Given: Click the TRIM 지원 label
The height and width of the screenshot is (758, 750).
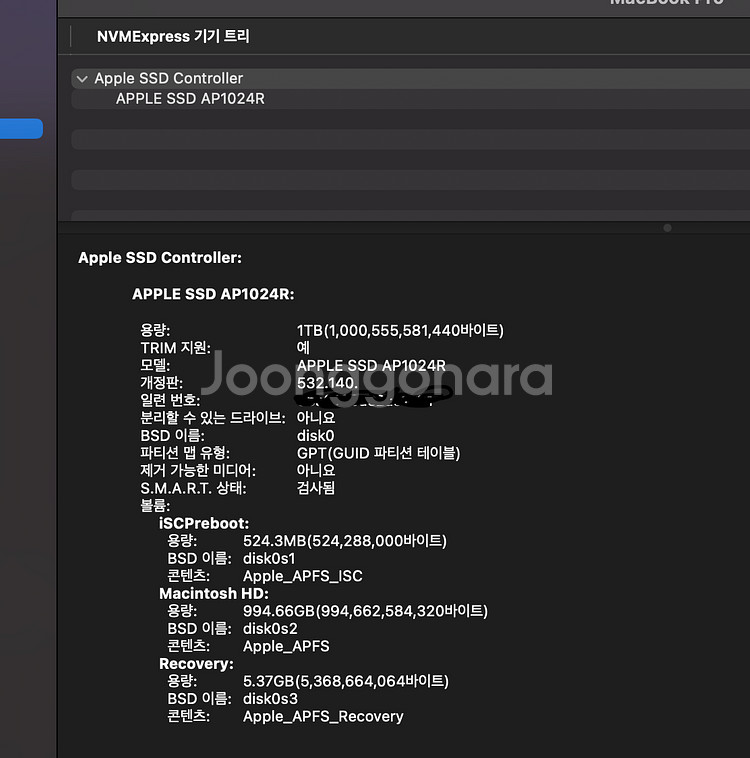Looking at the screenshot, I should (175, 348).
